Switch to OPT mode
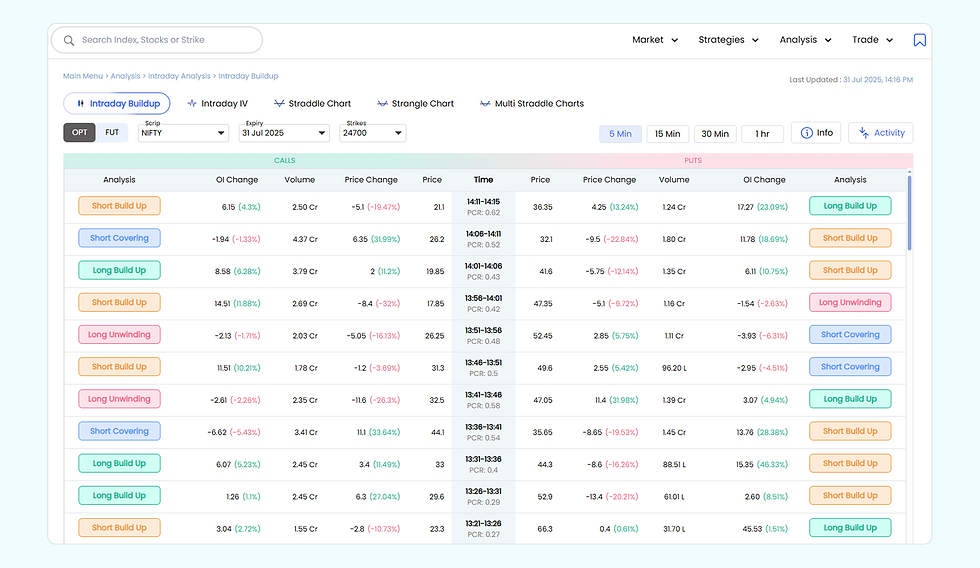 [79, 132]
